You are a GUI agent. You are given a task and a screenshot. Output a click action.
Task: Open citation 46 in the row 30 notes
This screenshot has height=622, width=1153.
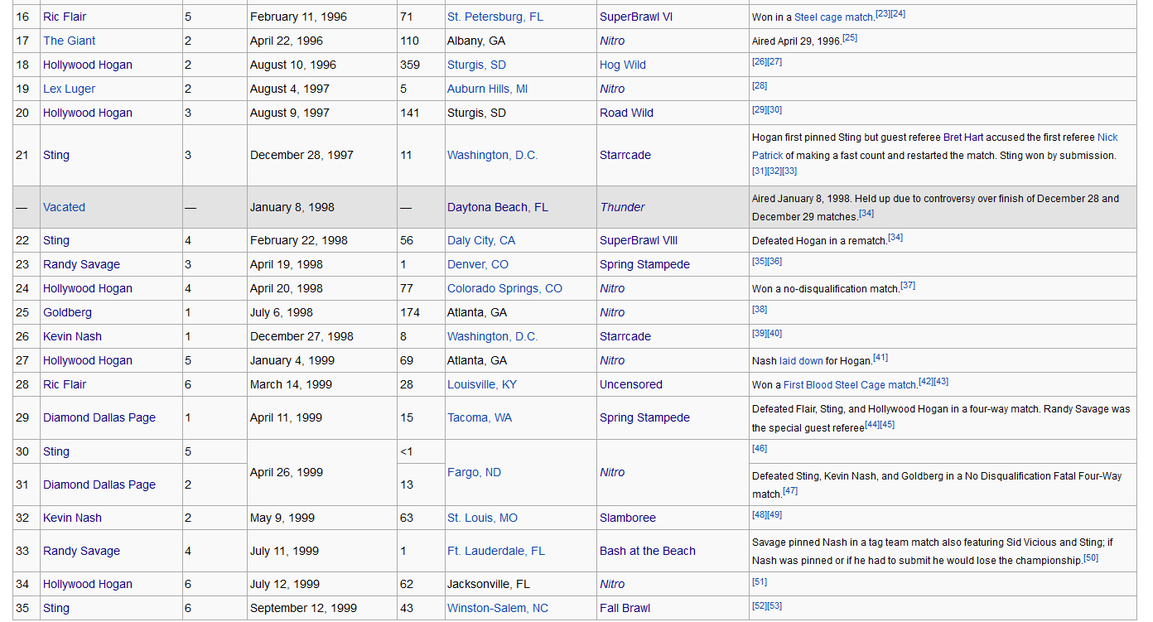[760, 448]
